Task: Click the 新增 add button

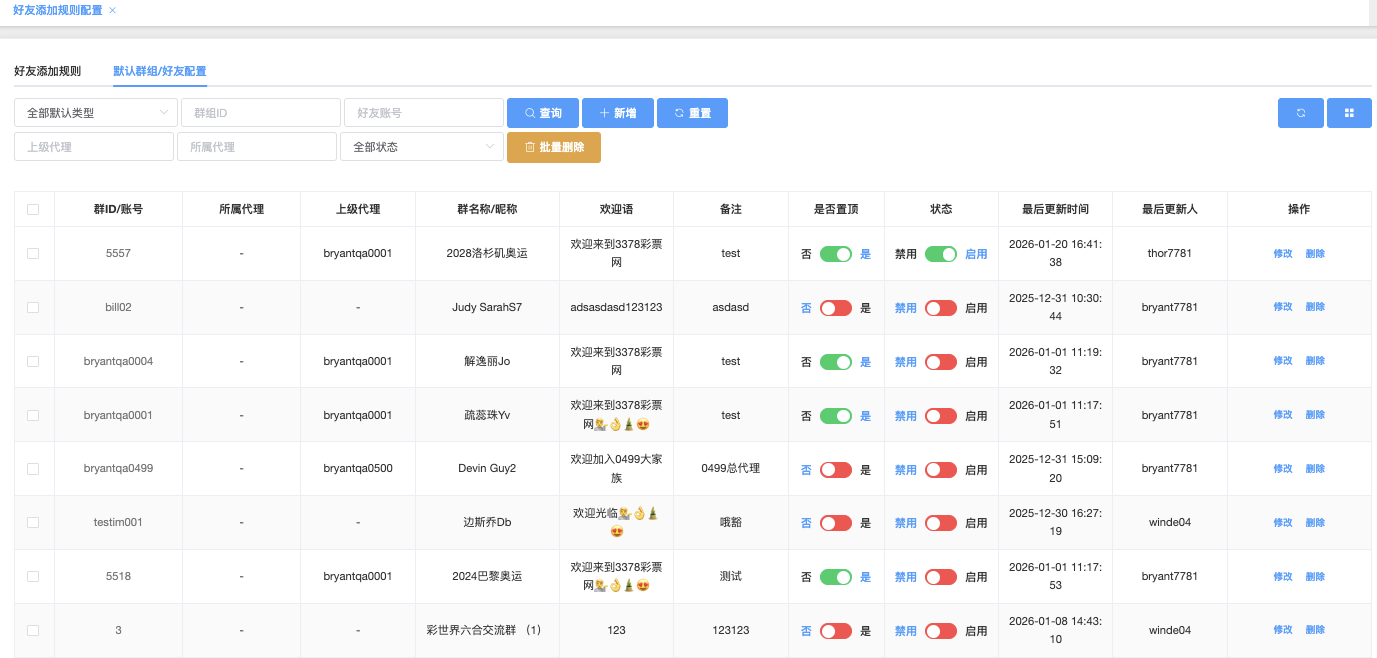Action: pos(617,113)
